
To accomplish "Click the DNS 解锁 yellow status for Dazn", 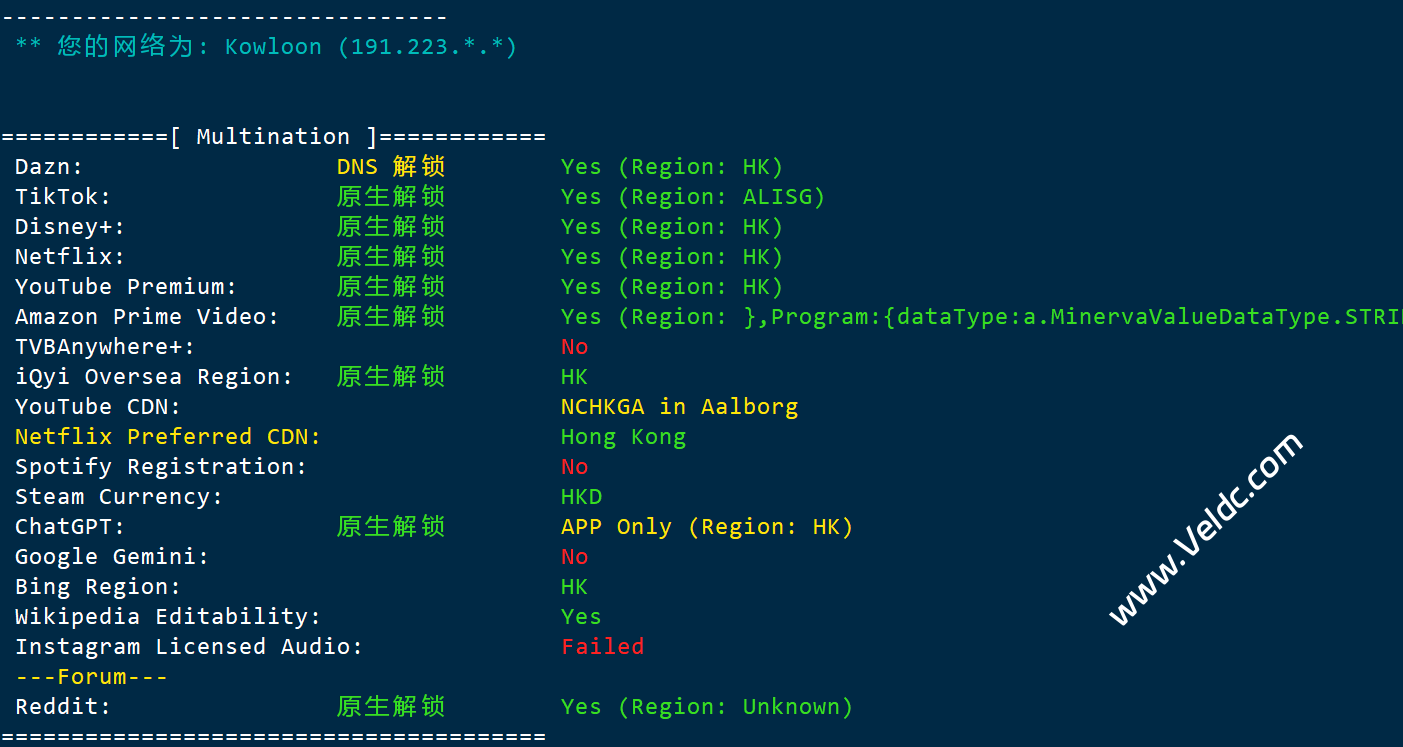I will (x=391, y=167).
